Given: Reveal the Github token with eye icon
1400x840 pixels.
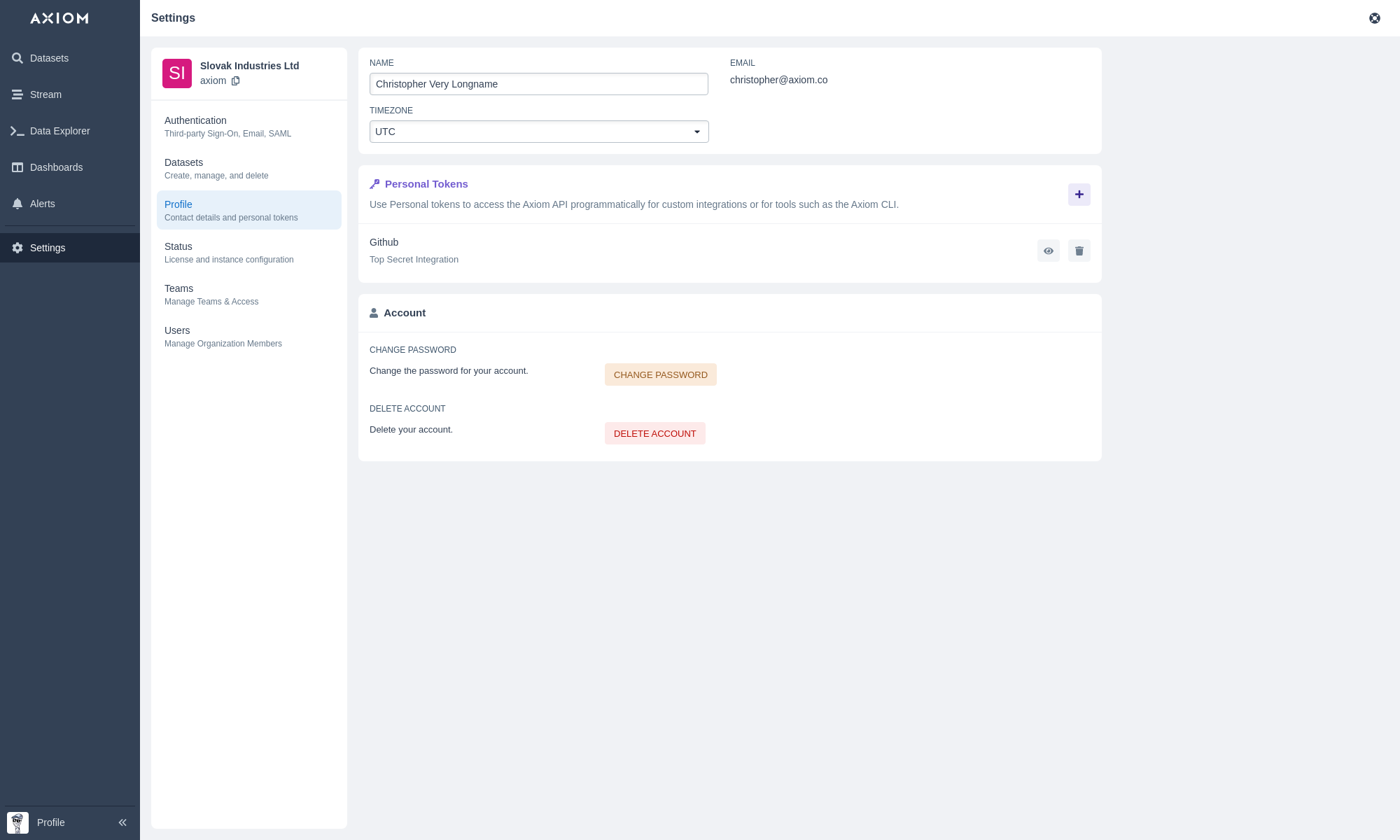Looking at the screenshot, I should (1048, 251).
